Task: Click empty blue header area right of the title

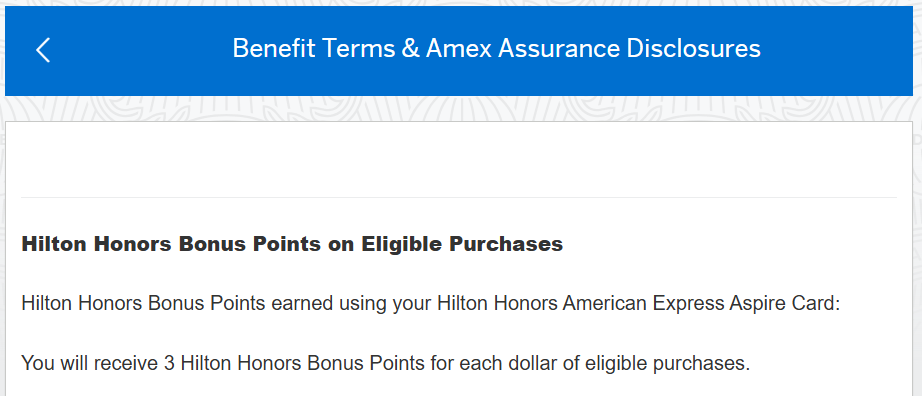Action: pyautogui.click(x=835, y=50)
